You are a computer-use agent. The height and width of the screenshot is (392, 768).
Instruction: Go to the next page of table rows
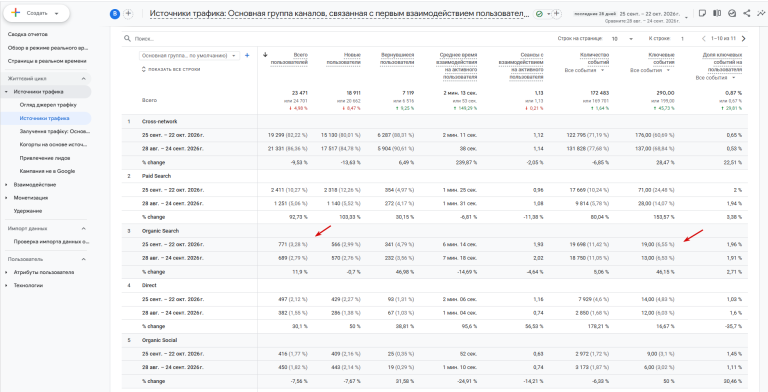click(x=744, y=38)
